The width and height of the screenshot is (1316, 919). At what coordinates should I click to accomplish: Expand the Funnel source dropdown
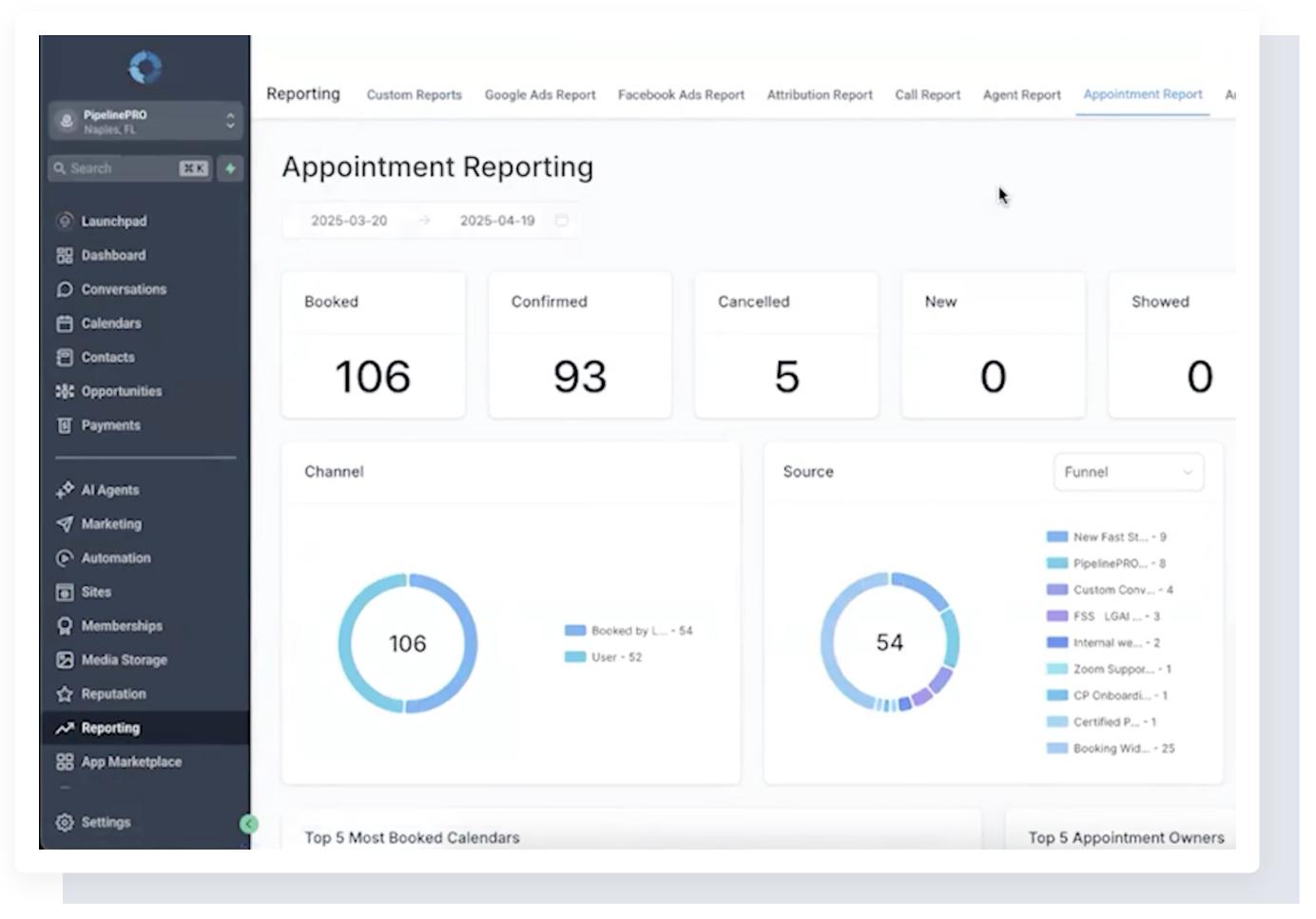1129,472
